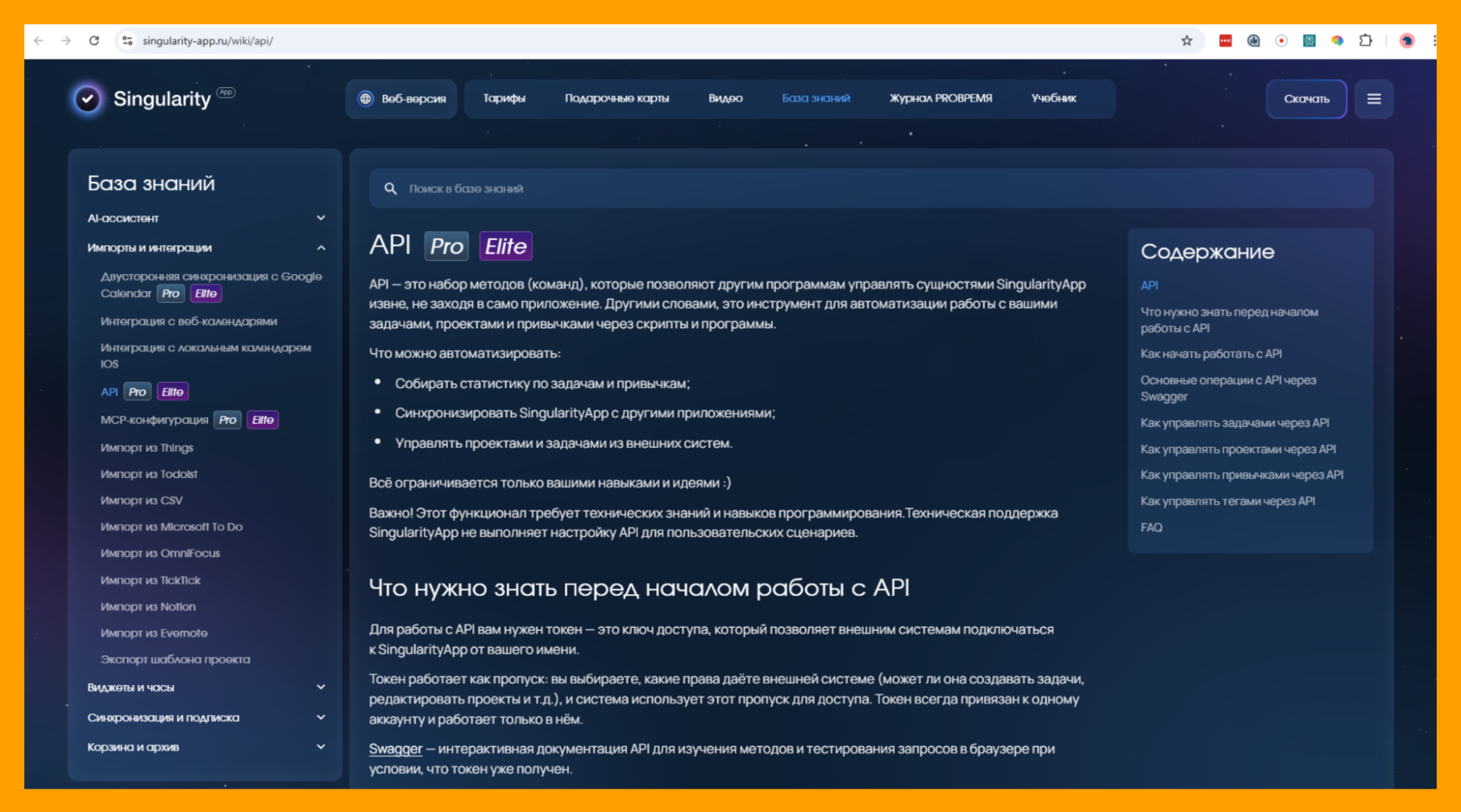
Task: Expand the AI-ассистент section
Action: 321,218
